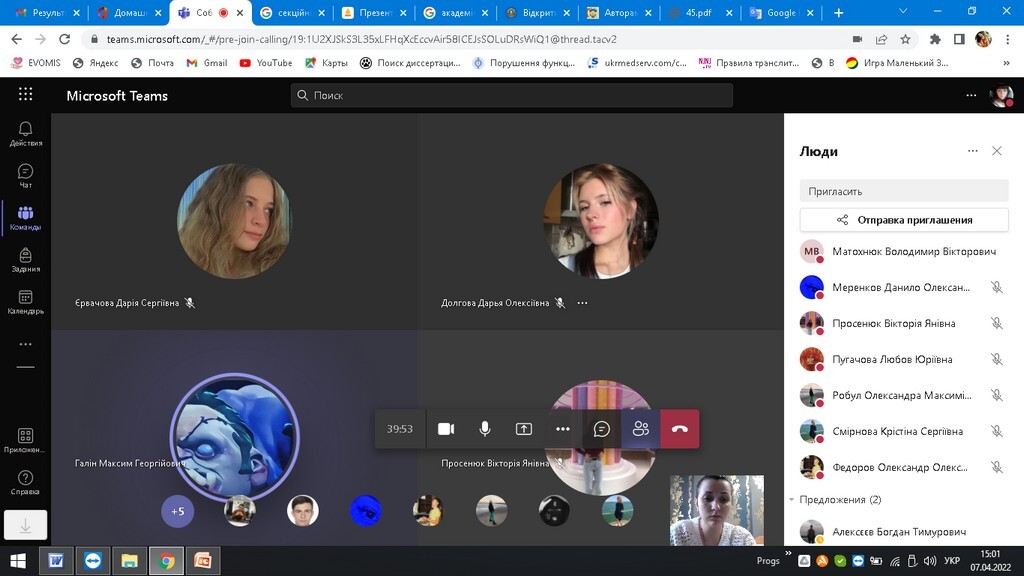Toggle the microphone in call controls

pos(485,429)
